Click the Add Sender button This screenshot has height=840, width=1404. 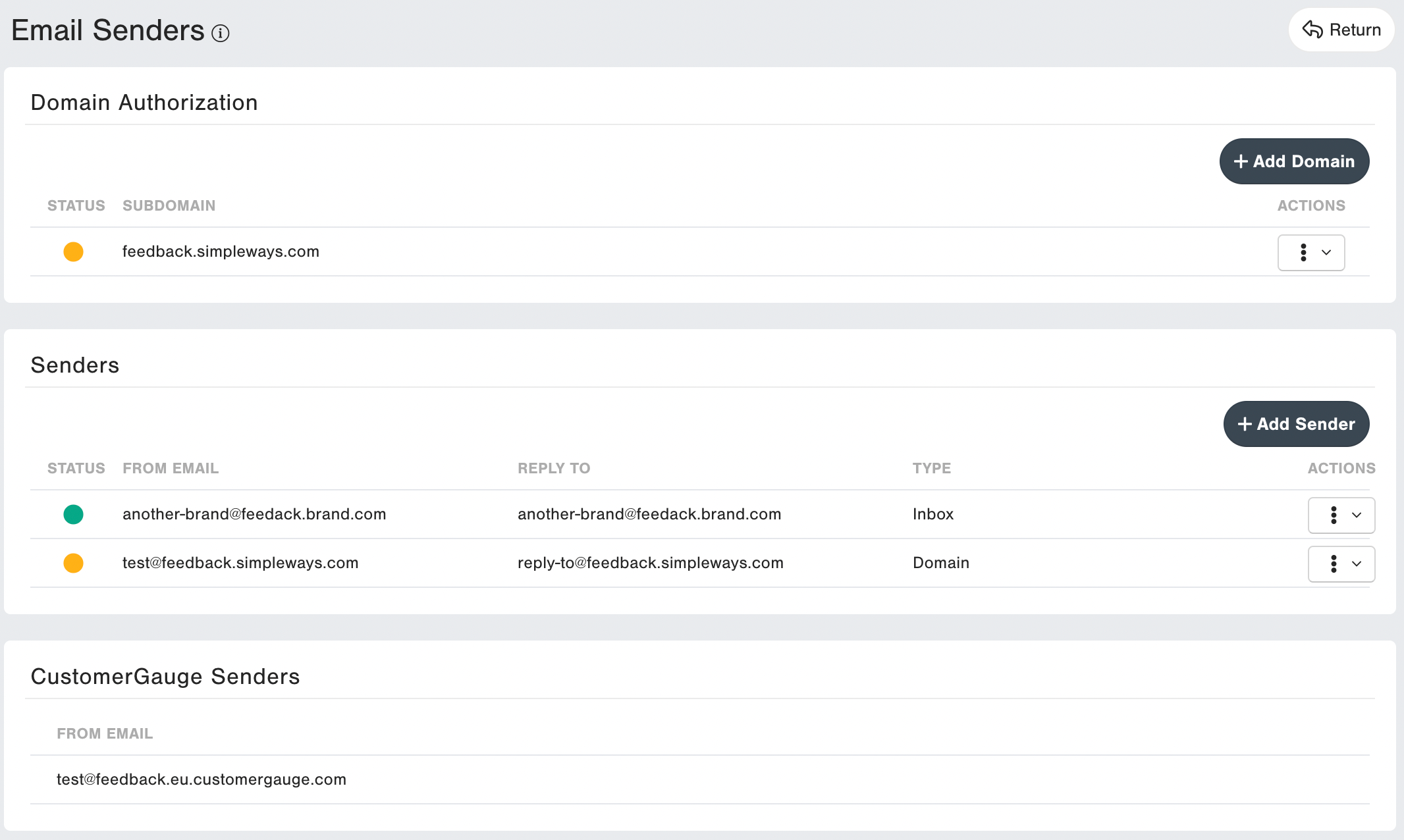click(x=1296, y=424)
